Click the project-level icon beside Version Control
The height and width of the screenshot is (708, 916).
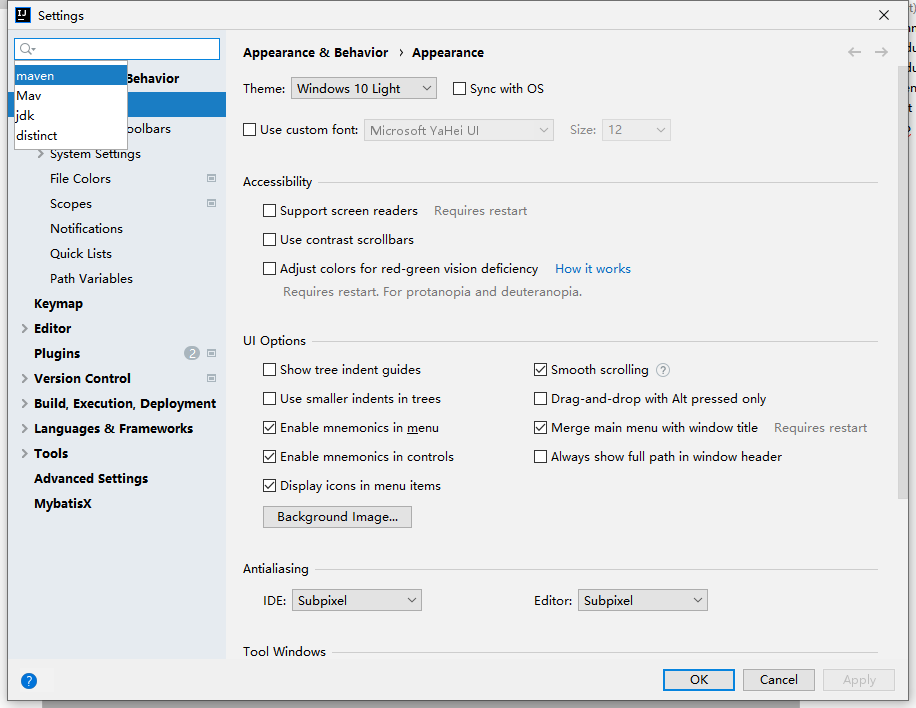211,378
